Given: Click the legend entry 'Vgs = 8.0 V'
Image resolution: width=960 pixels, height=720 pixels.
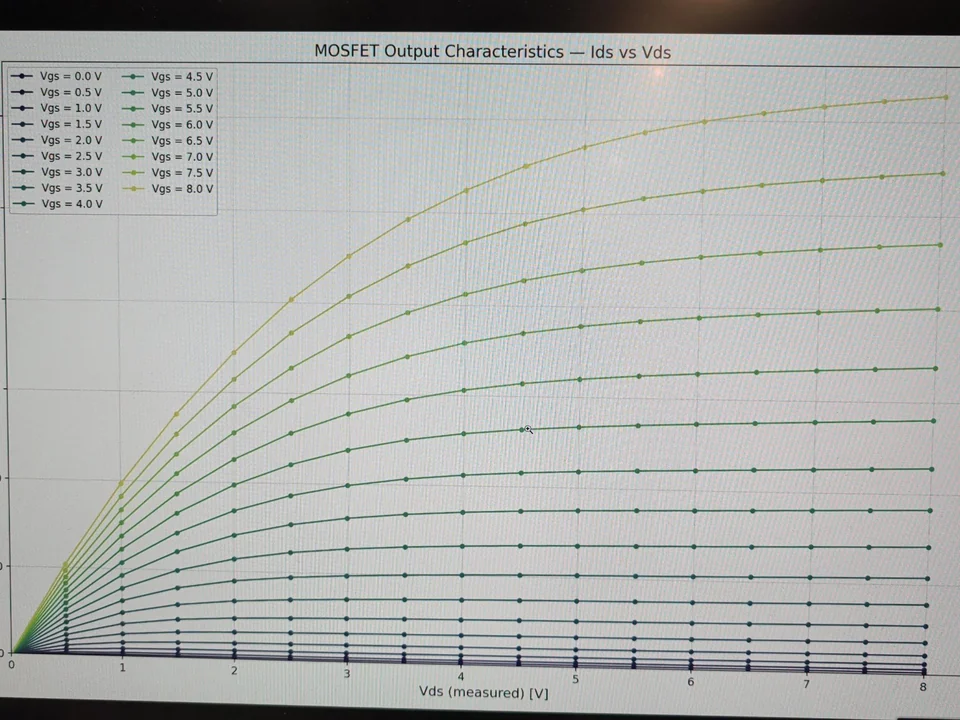Looking at the screenshot, I should click(167, 189).
